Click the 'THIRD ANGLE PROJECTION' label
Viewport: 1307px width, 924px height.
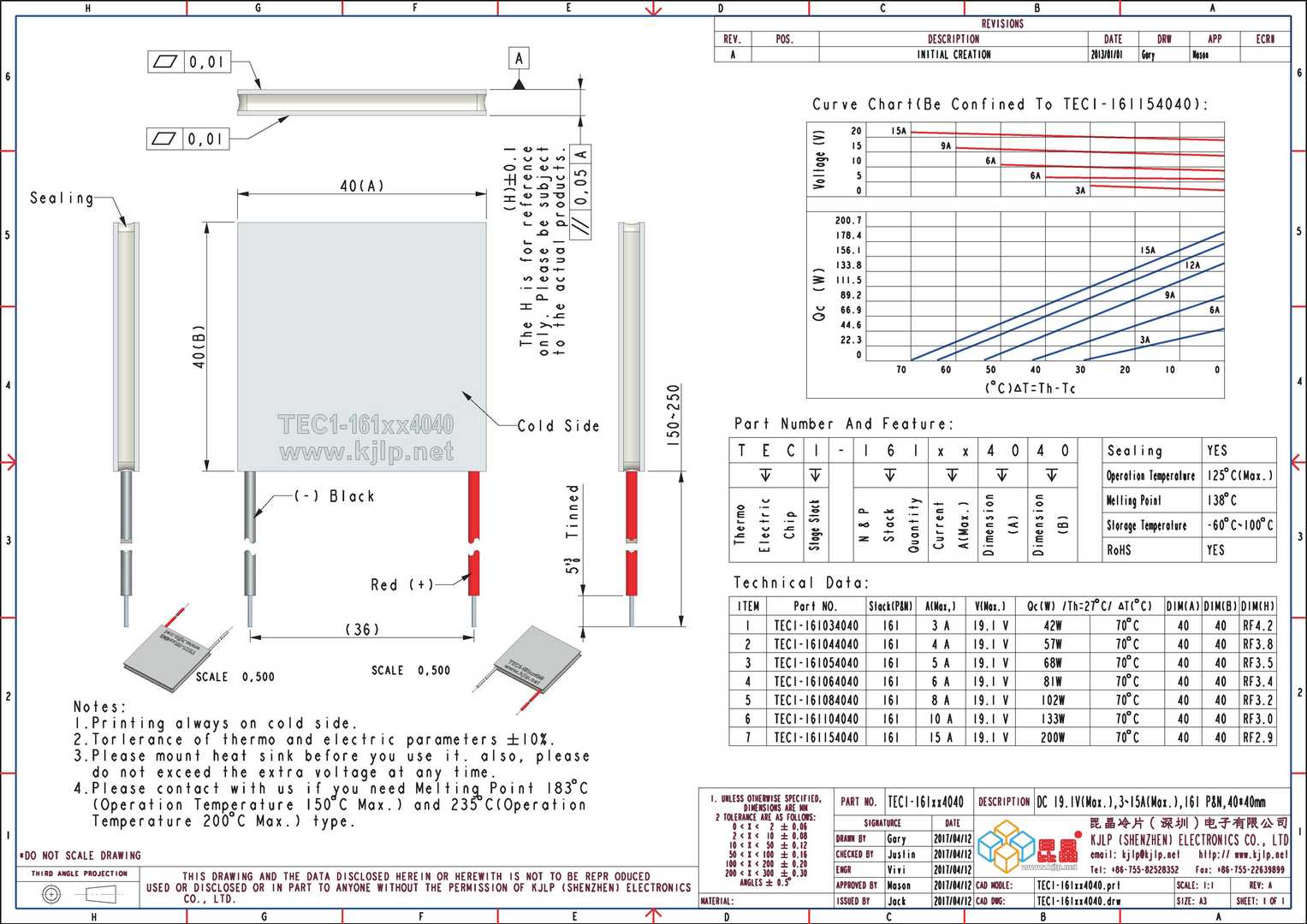pyautogui.click(x=80, y=874)
